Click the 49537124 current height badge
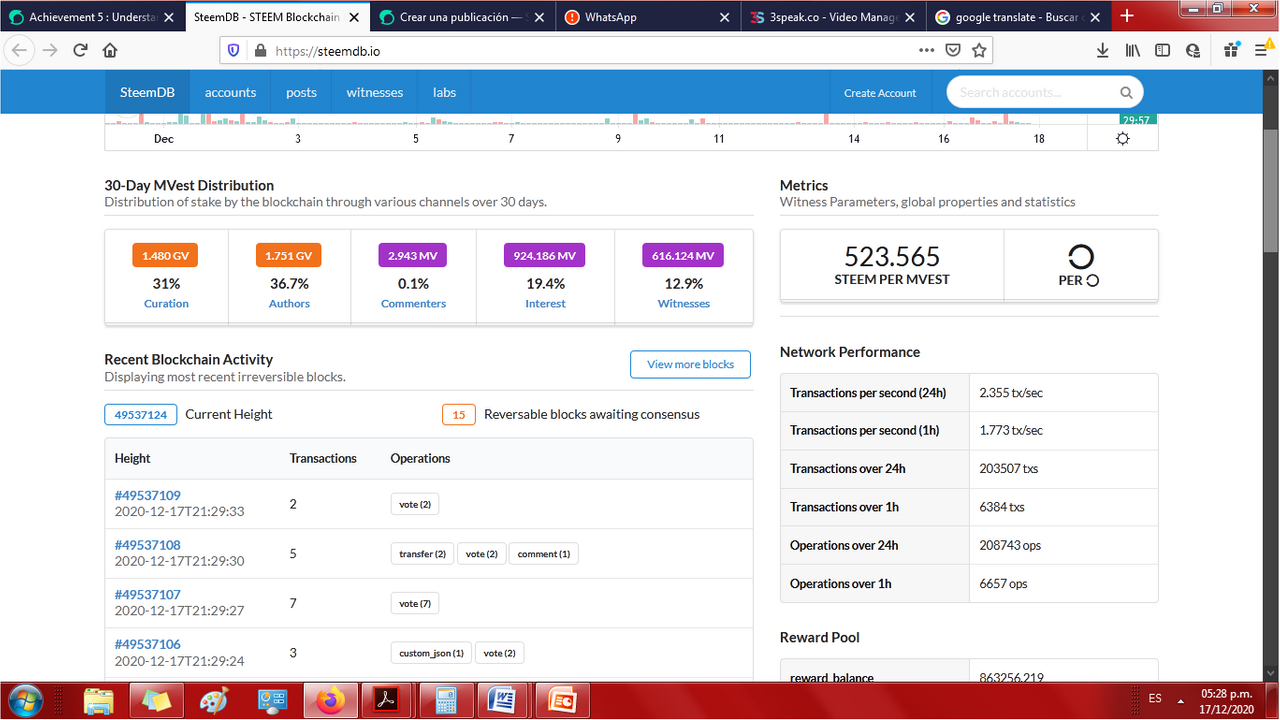This screenshot has height=720, width=1280. point(141,414)
